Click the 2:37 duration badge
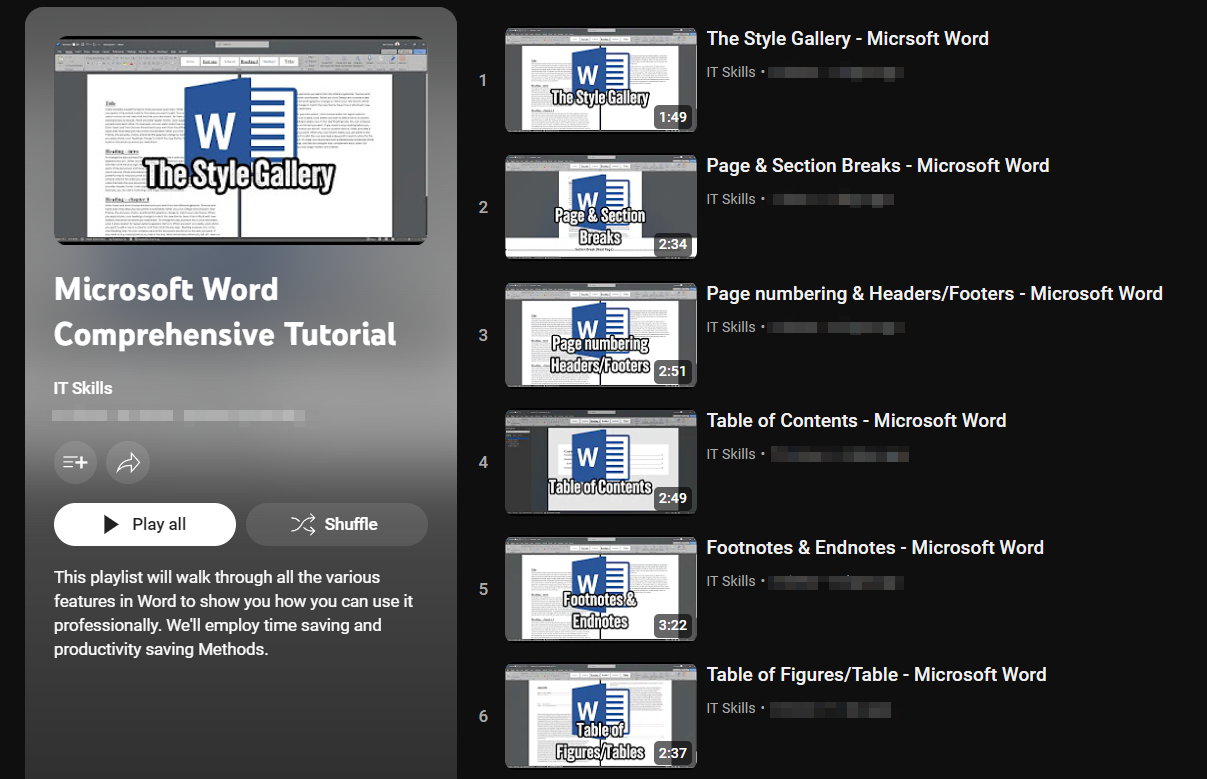Viewport: 1207px width, 779px height. [672, 753]
